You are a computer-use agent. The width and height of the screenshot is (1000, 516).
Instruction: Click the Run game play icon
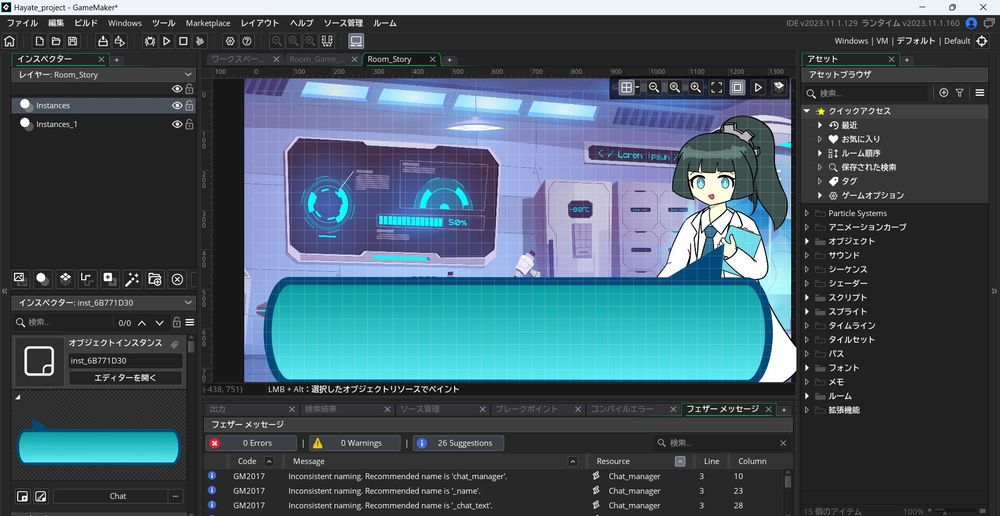[166, 41]
